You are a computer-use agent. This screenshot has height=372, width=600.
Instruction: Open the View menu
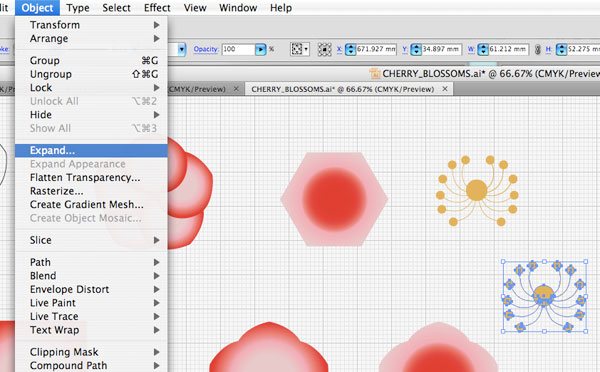(195, 8)
